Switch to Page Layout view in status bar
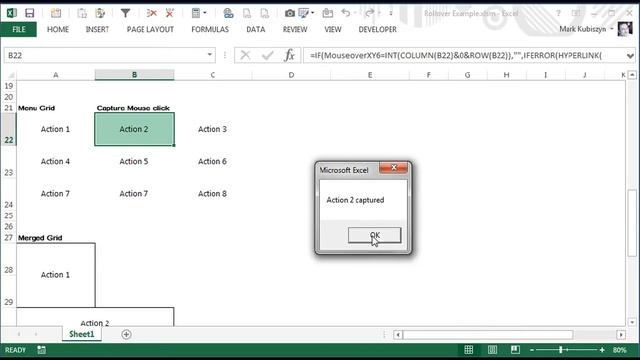The image size is (640, 360). tap(492, 350)
